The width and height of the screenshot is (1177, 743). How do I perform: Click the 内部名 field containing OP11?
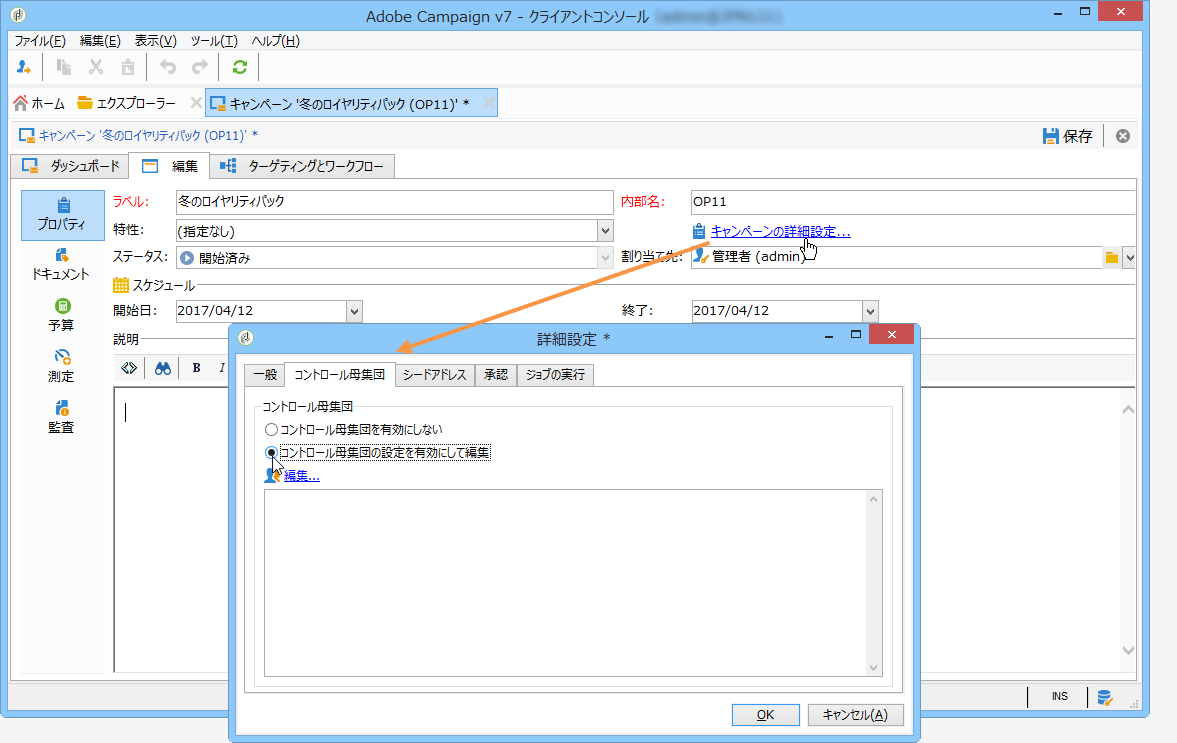click(913, 202)
